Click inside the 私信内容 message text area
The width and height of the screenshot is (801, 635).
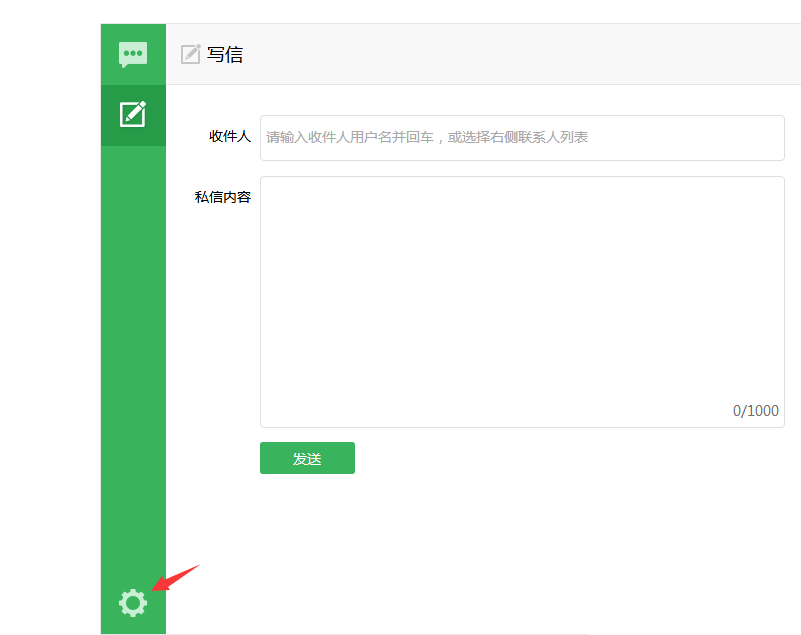(522, 302)
